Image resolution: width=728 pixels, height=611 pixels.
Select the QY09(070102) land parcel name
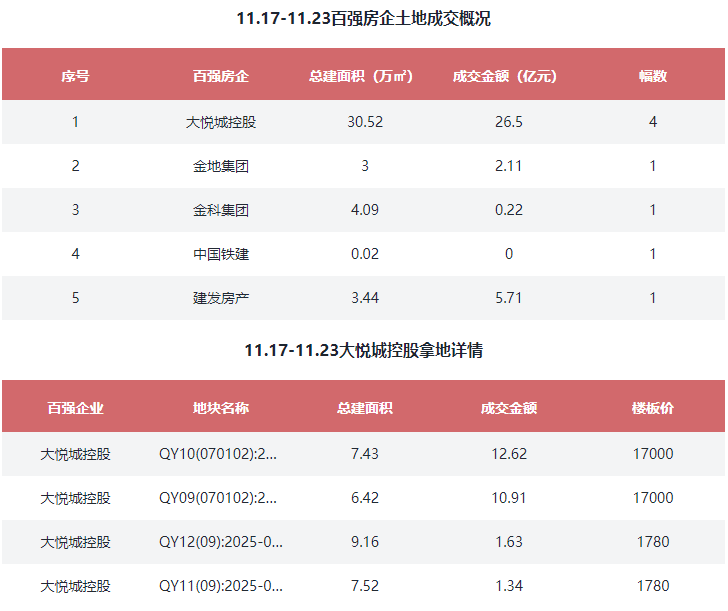[x=219, y=498]
